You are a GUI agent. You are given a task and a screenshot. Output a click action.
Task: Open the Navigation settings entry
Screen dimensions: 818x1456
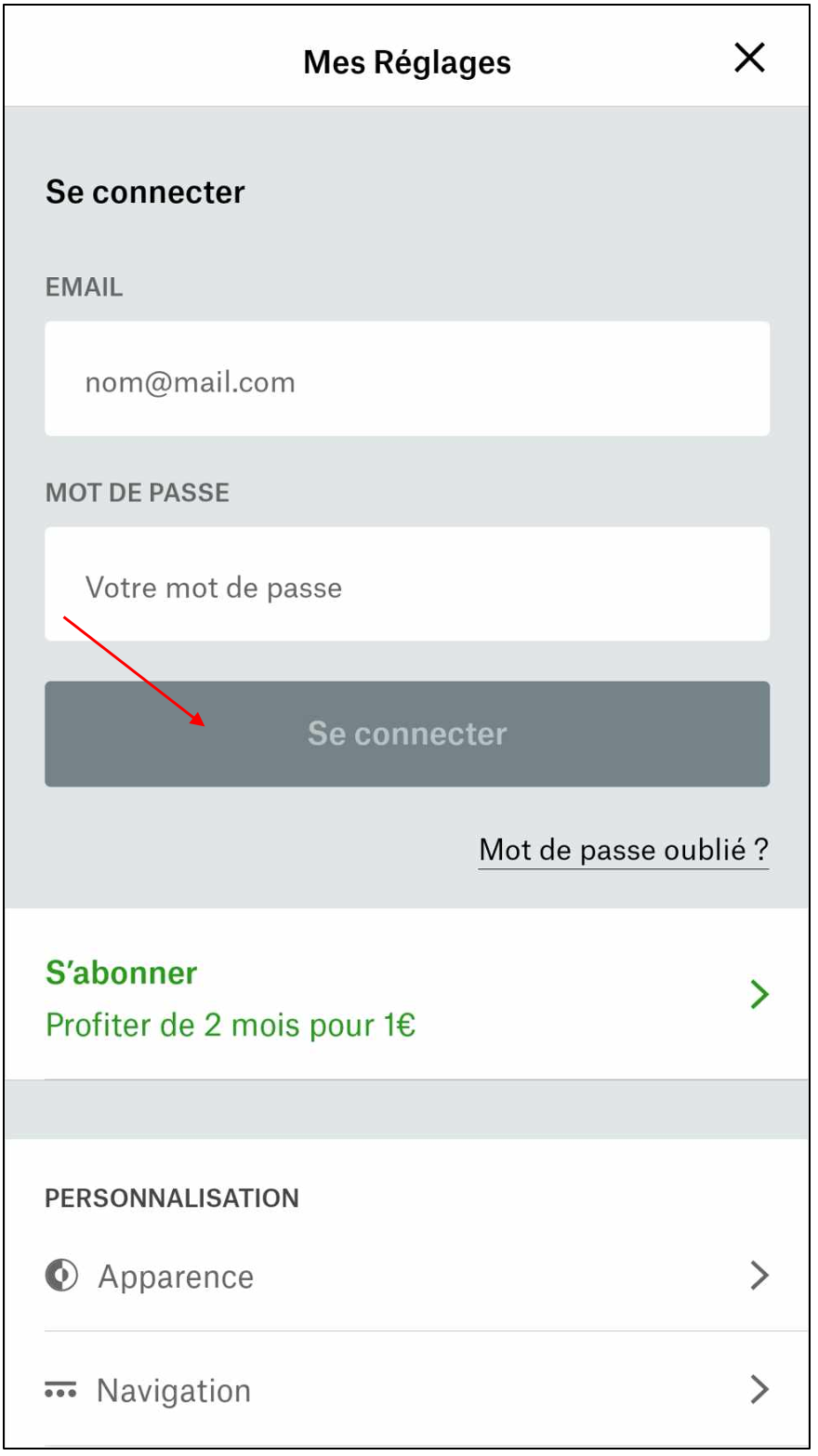click(x=407, y=1390)
